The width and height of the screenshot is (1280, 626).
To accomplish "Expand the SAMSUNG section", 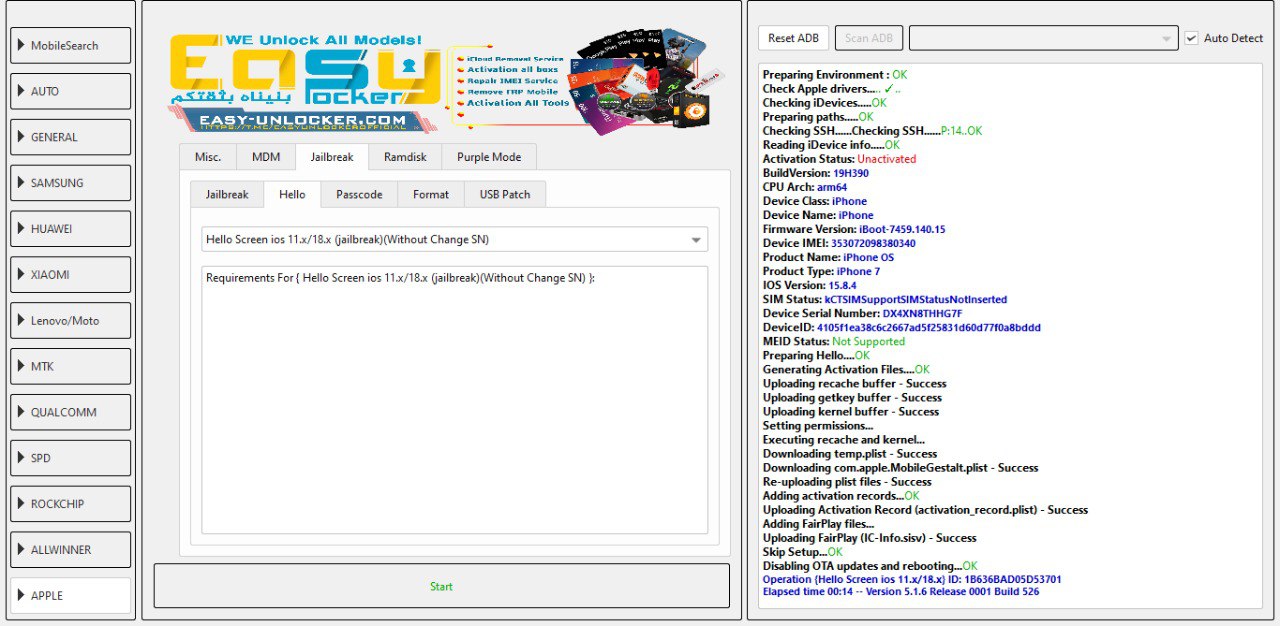I will [71, 183].
